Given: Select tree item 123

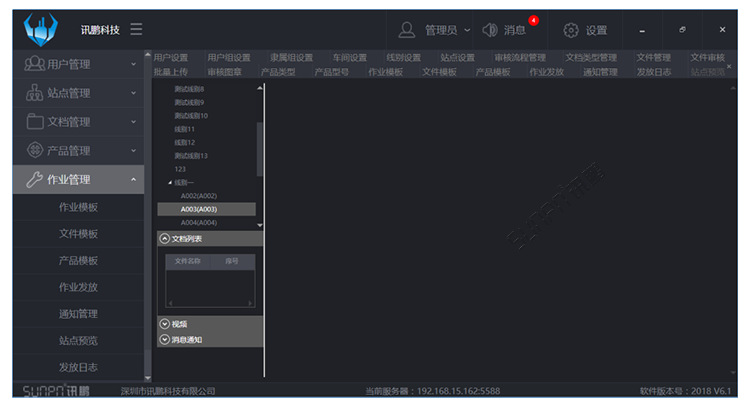Looking at the screenshot, I should tap(180, 169).
